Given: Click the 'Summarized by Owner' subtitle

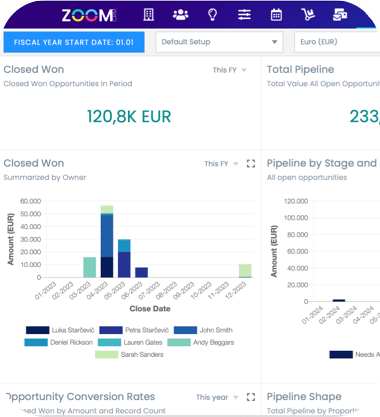Looking at the screenshot, I should [x=45, y=177].
